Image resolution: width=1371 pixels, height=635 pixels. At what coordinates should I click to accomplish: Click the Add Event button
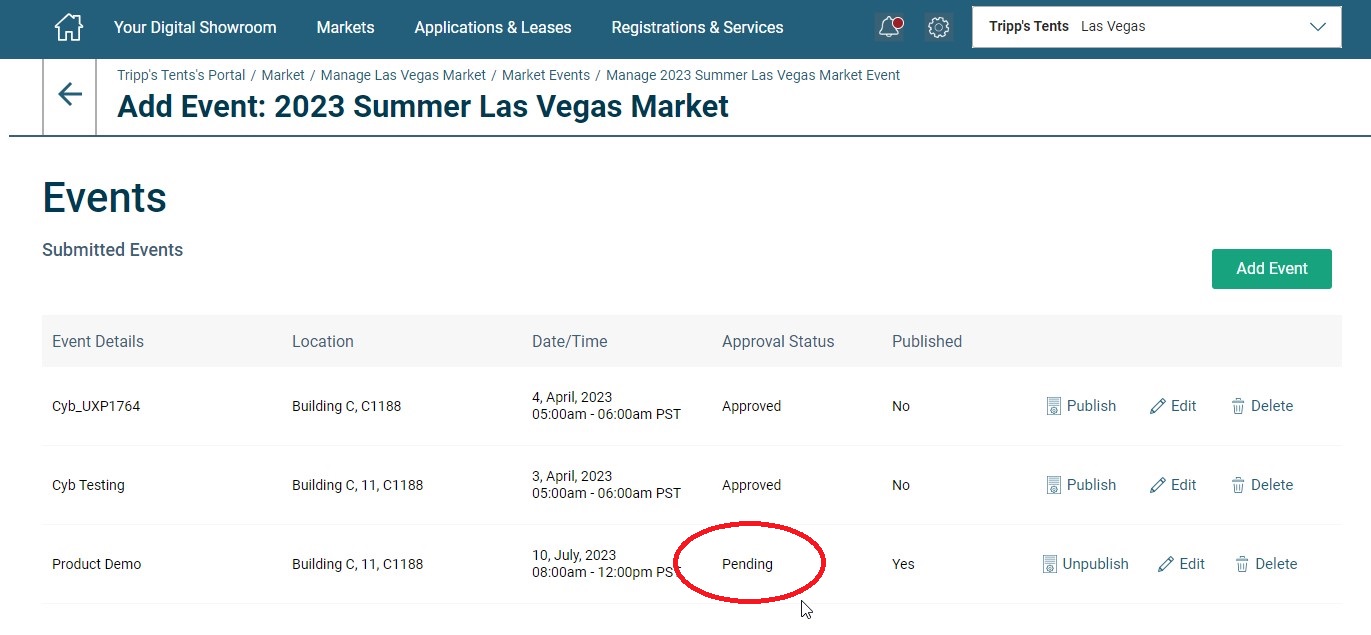[x=1272, y=269]
